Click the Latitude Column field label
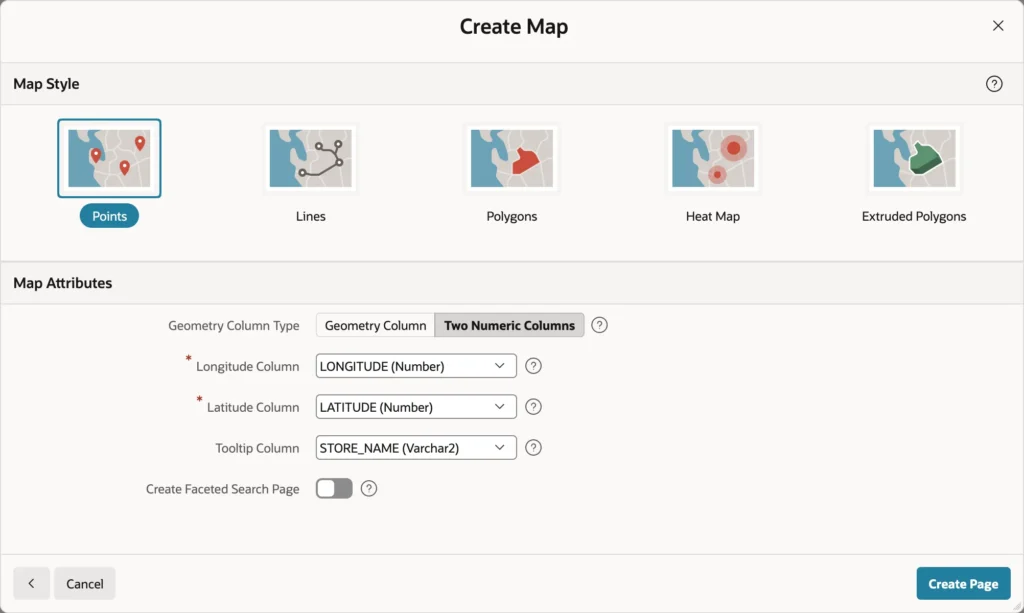 pyautogui.click(x=253, y=407)
